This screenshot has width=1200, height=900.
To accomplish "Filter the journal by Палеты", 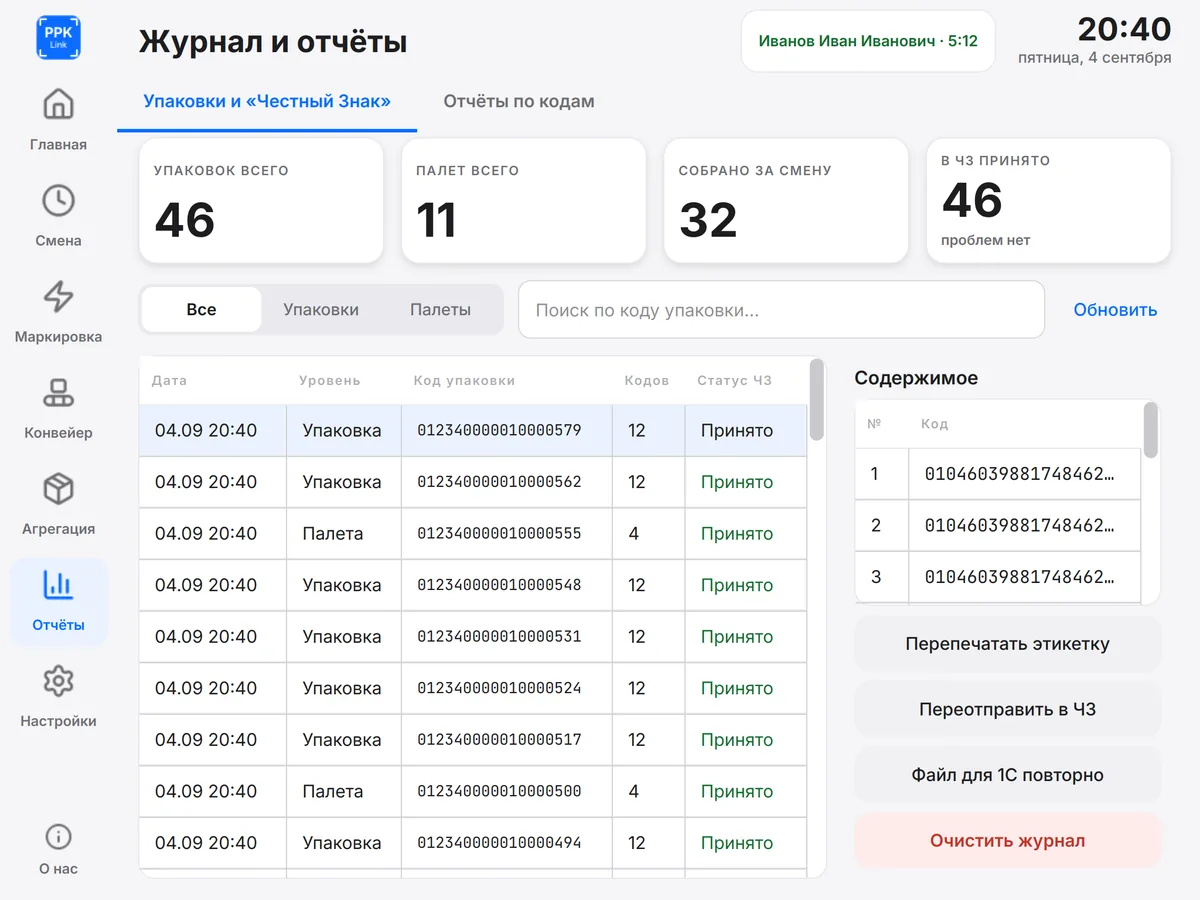I will [440, 310].
